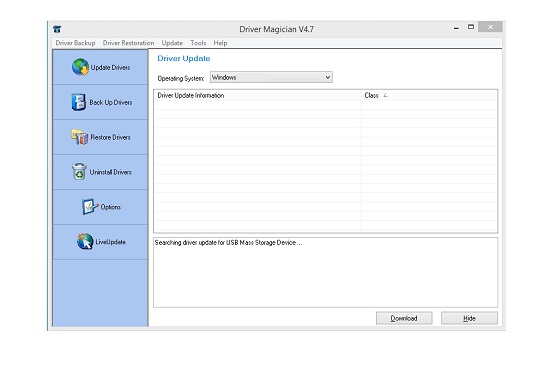The height and width of the screenshot is (369, 550).
Task: Select the Back Up Drivers label
Action: pos(111,102)
